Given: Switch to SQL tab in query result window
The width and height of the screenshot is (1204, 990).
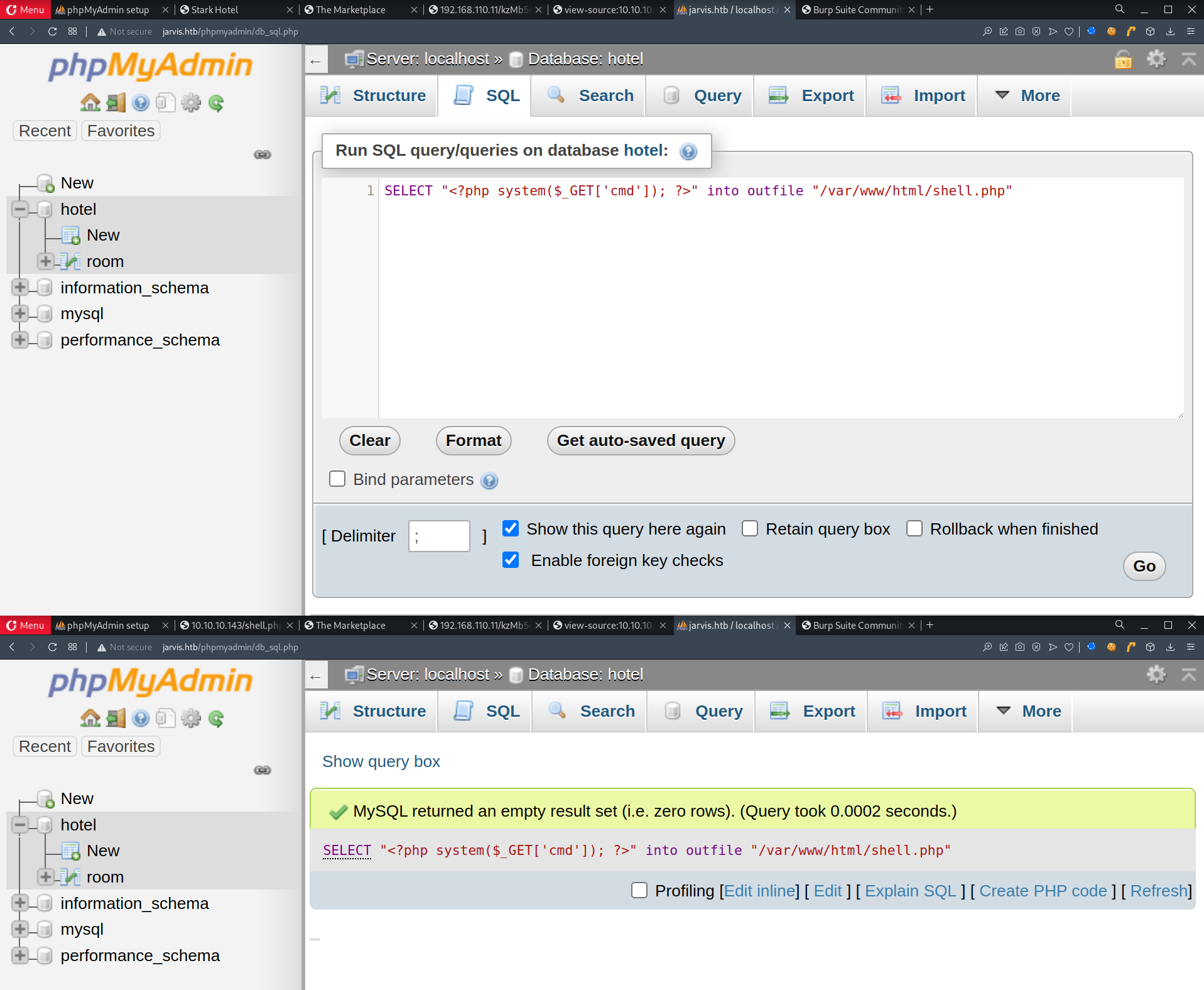Looking at the screenshot, I should (x=485, y=711).
